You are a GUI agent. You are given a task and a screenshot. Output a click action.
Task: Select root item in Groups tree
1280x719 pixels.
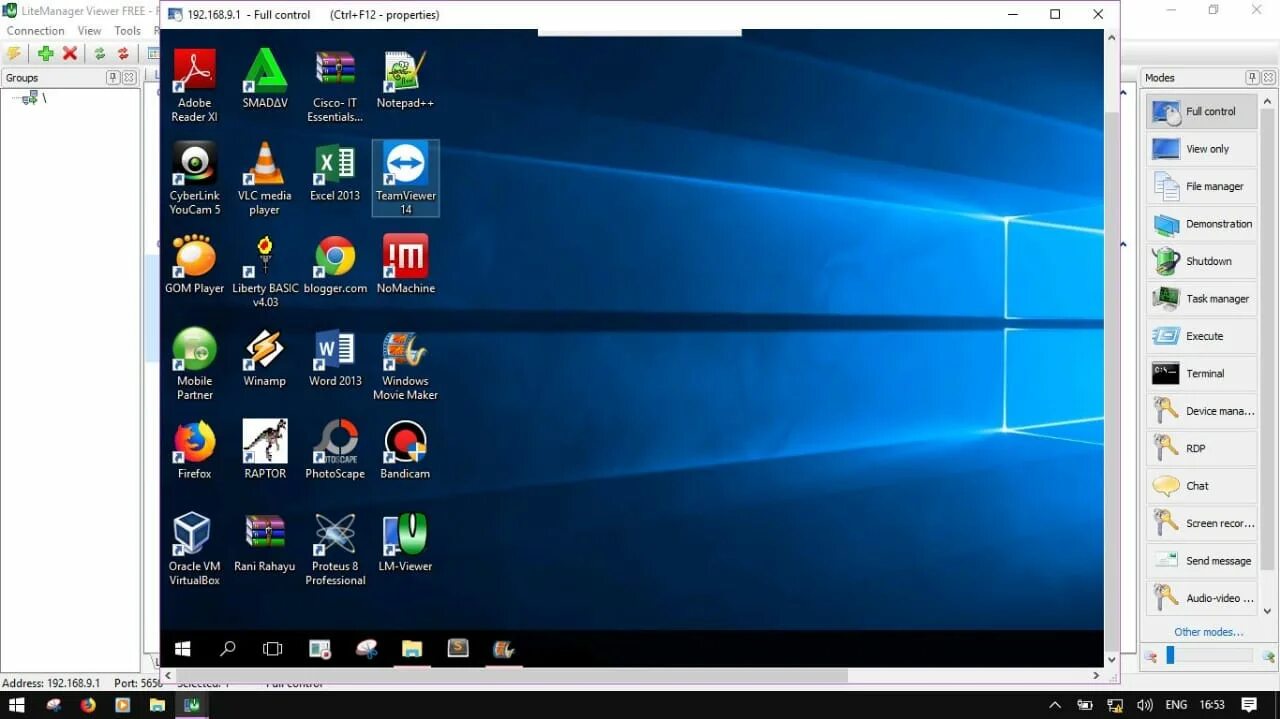[34, 98]
